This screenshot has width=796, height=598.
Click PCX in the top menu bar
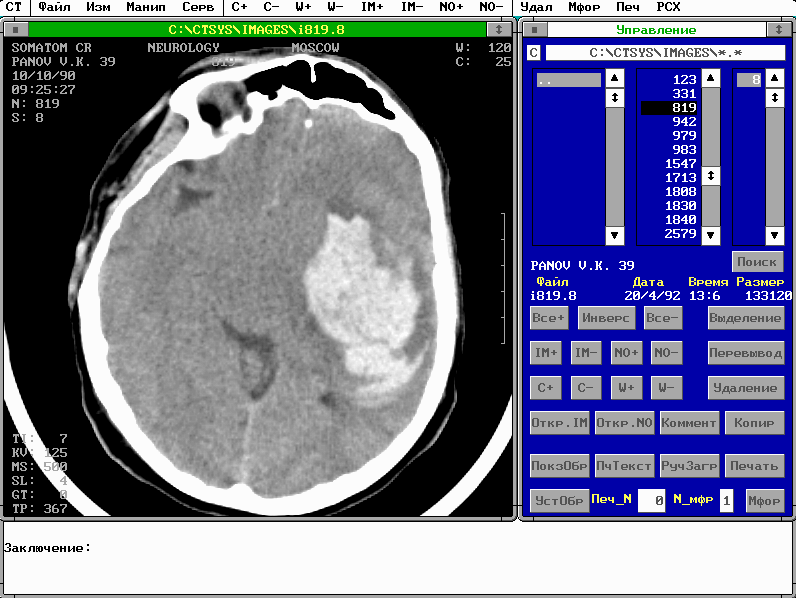668,7
